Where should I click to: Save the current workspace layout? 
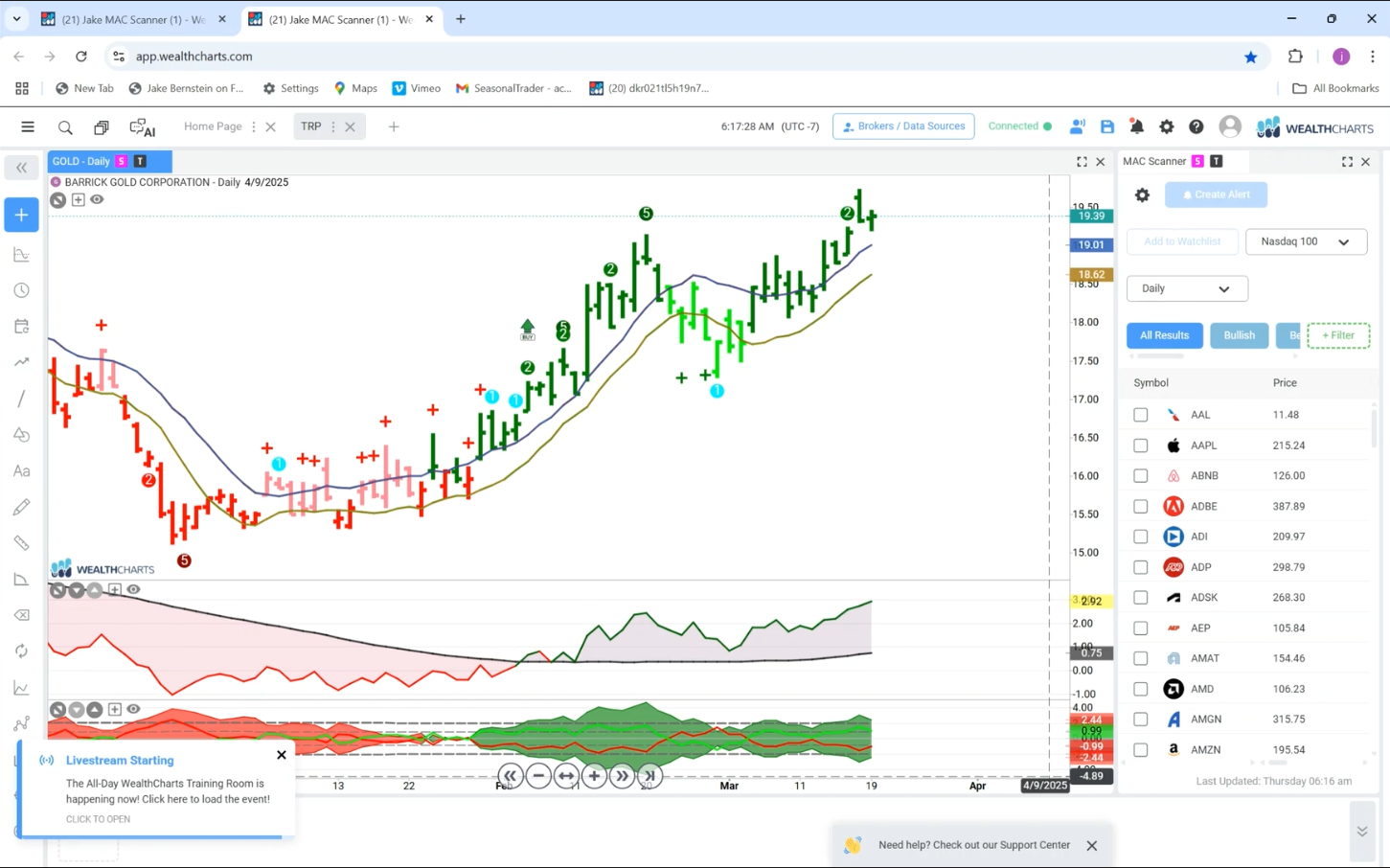pyautogui.click(x=1107, y=126)
